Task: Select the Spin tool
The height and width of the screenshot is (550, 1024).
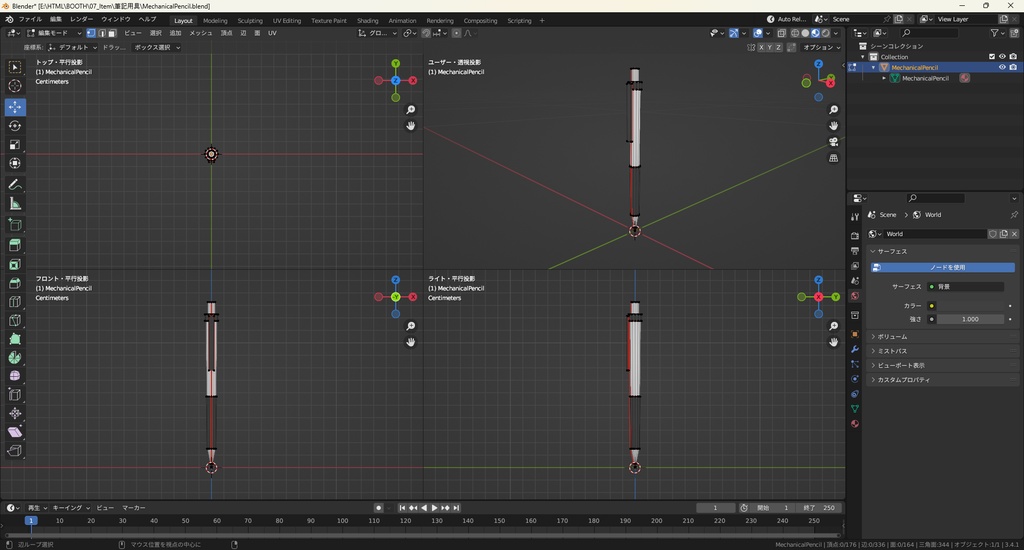Action: click(14, 357)
